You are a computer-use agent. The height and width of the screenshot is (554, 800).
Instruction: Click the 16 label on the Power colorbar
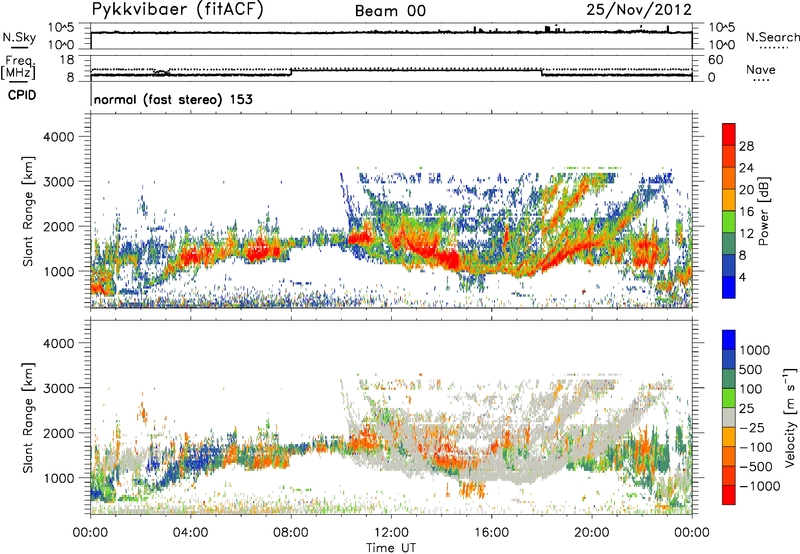(746, 212)
